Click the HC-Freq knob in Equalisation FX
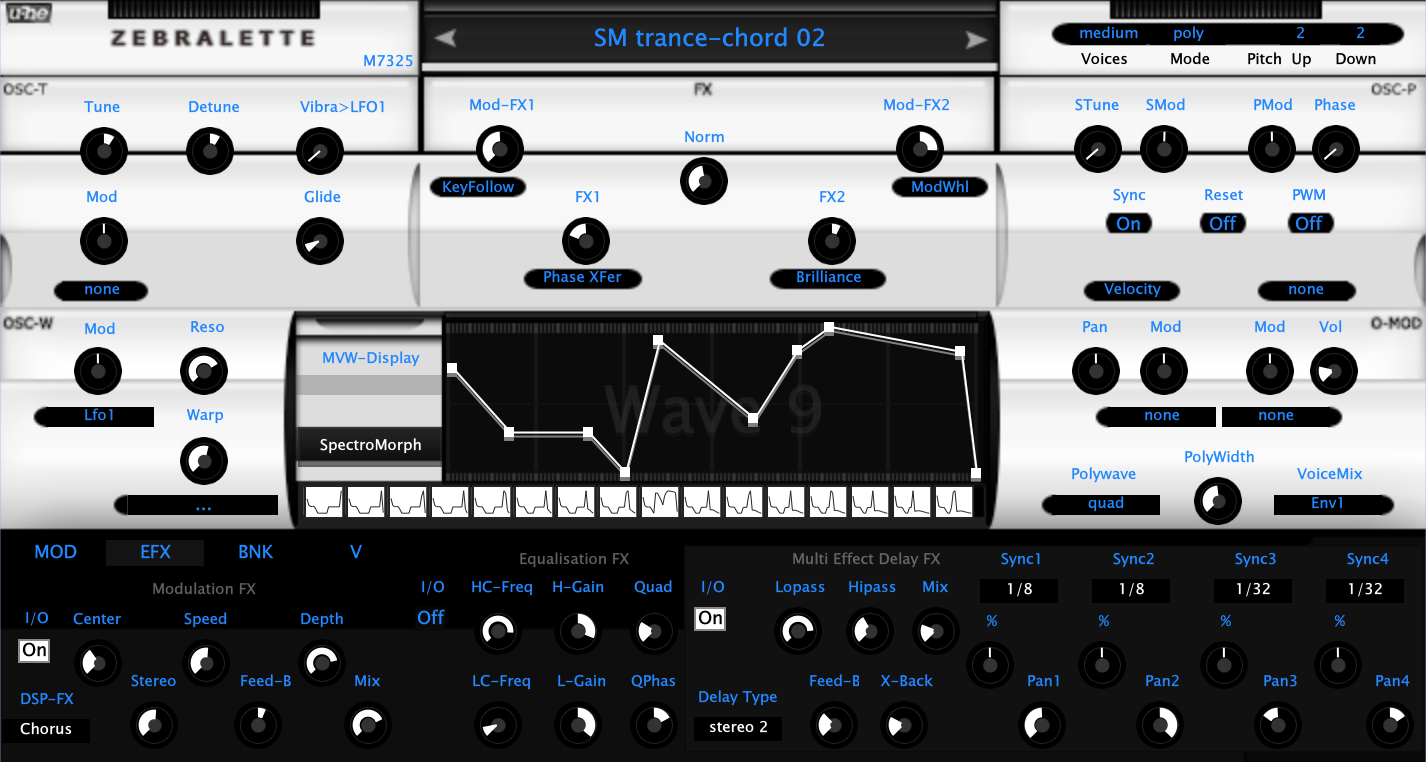The height and width of the screenshot is (762, 1426). 498,631
